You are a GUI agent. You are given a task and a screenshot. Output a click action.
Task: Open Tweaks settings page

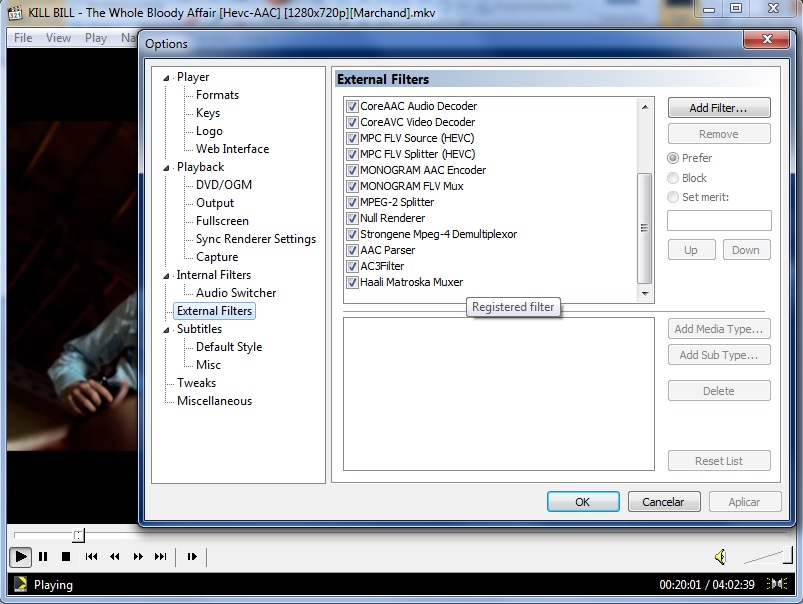[x=196, y=383]
